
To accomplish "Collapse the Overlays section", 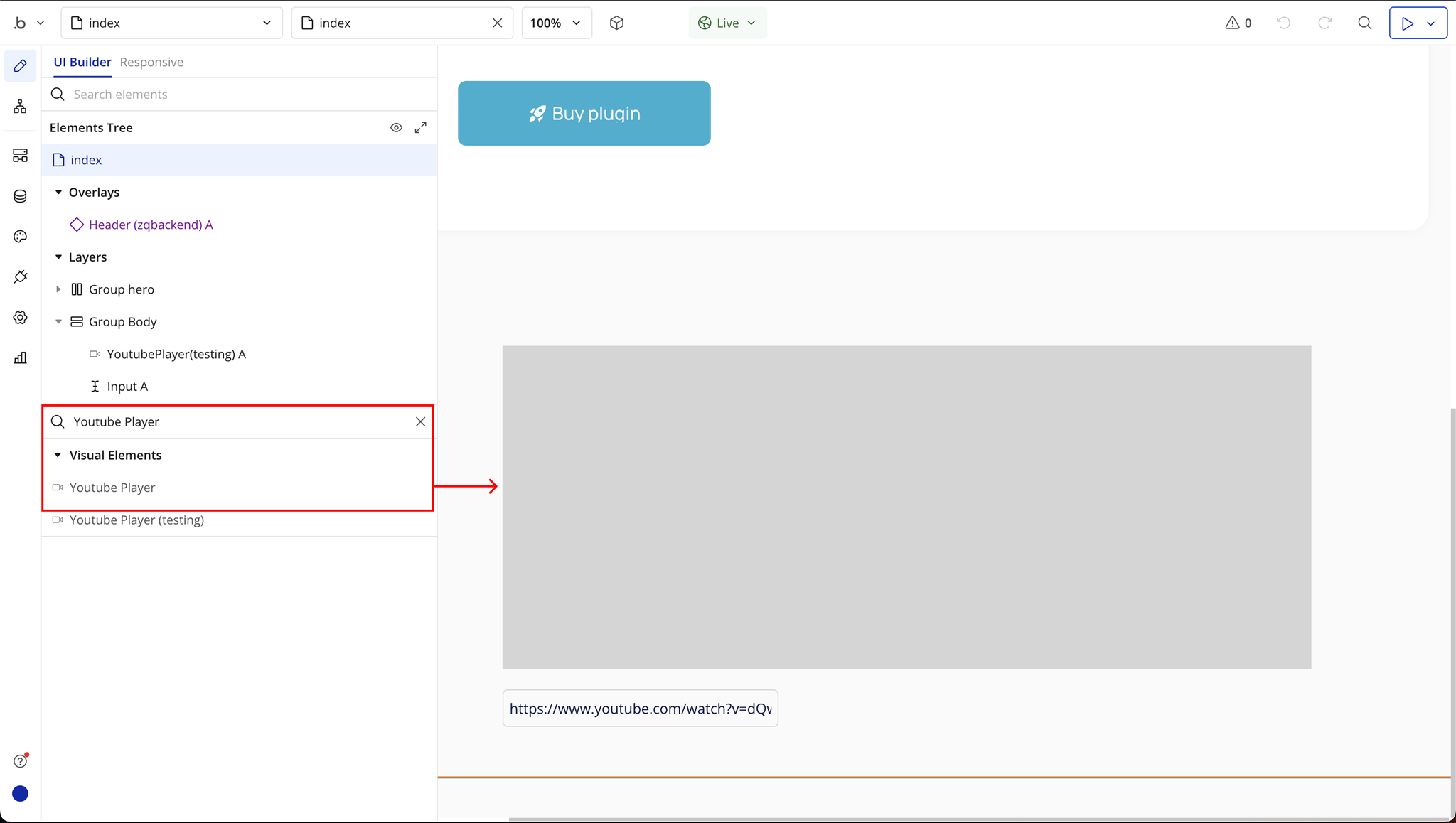I will pyautogui.click(x=58, y=193).
